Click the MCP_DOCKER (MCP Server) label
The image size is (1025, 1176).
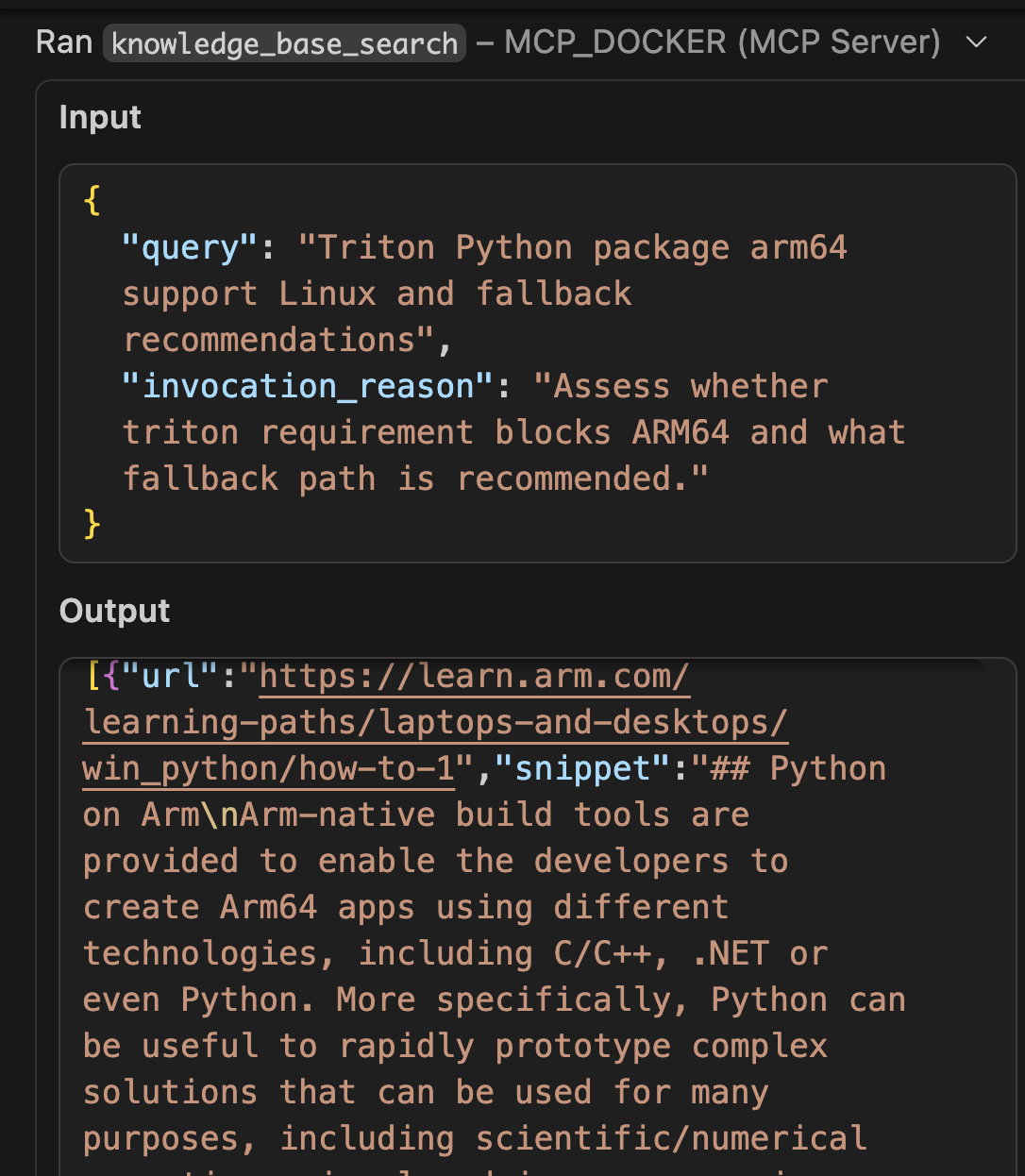720,42
